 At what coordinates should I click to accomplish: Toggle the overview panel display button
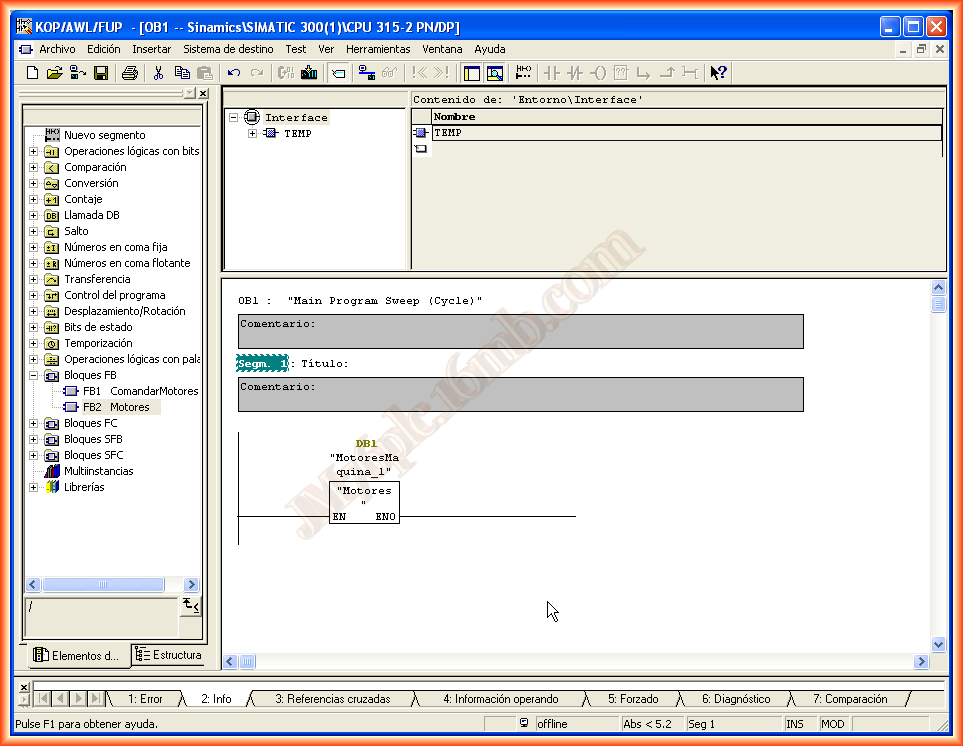pyautogui.click(x=471, y=73)
